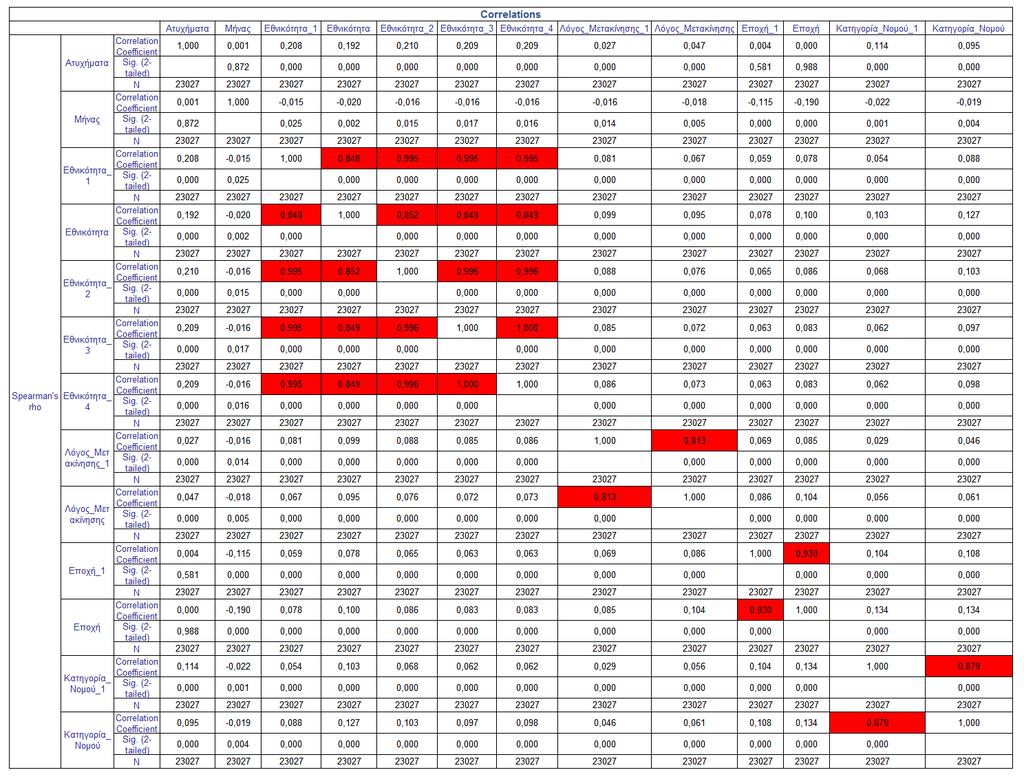Select red 0,813 cell in Λόγος_Μετακίνησης row
This screenshot has width=1024, height=779.
(604, 497)
